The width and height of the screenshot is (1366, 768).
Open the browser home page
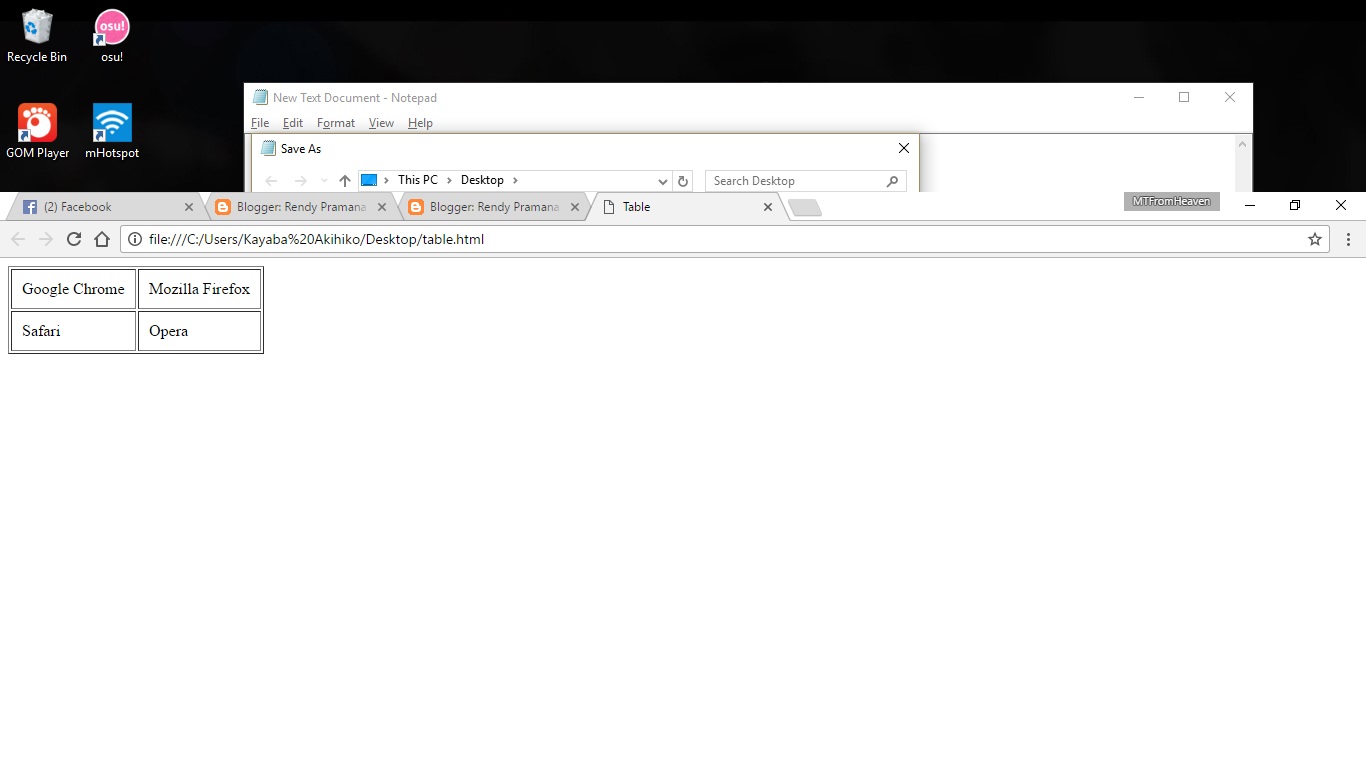103,239
